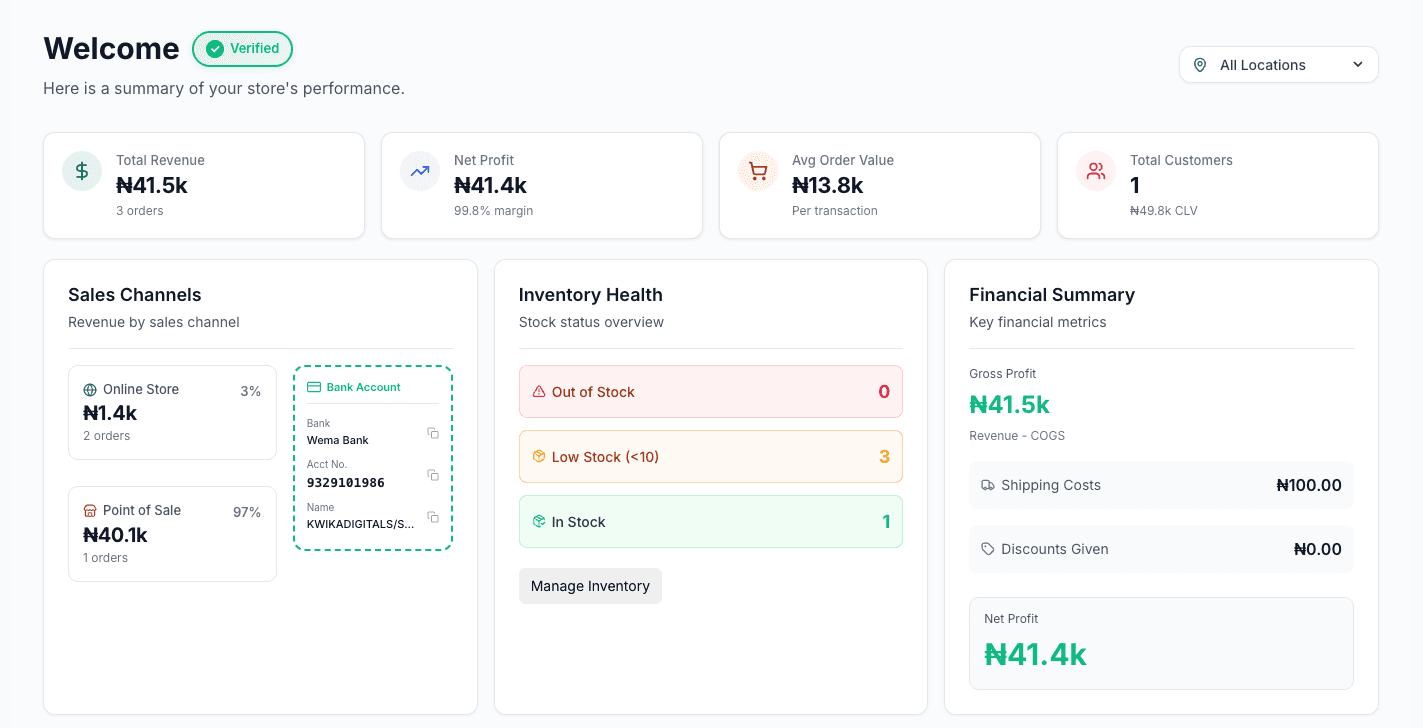Open the Low Stock (<10) row
Screen dimensions: 1423x728
711,456
